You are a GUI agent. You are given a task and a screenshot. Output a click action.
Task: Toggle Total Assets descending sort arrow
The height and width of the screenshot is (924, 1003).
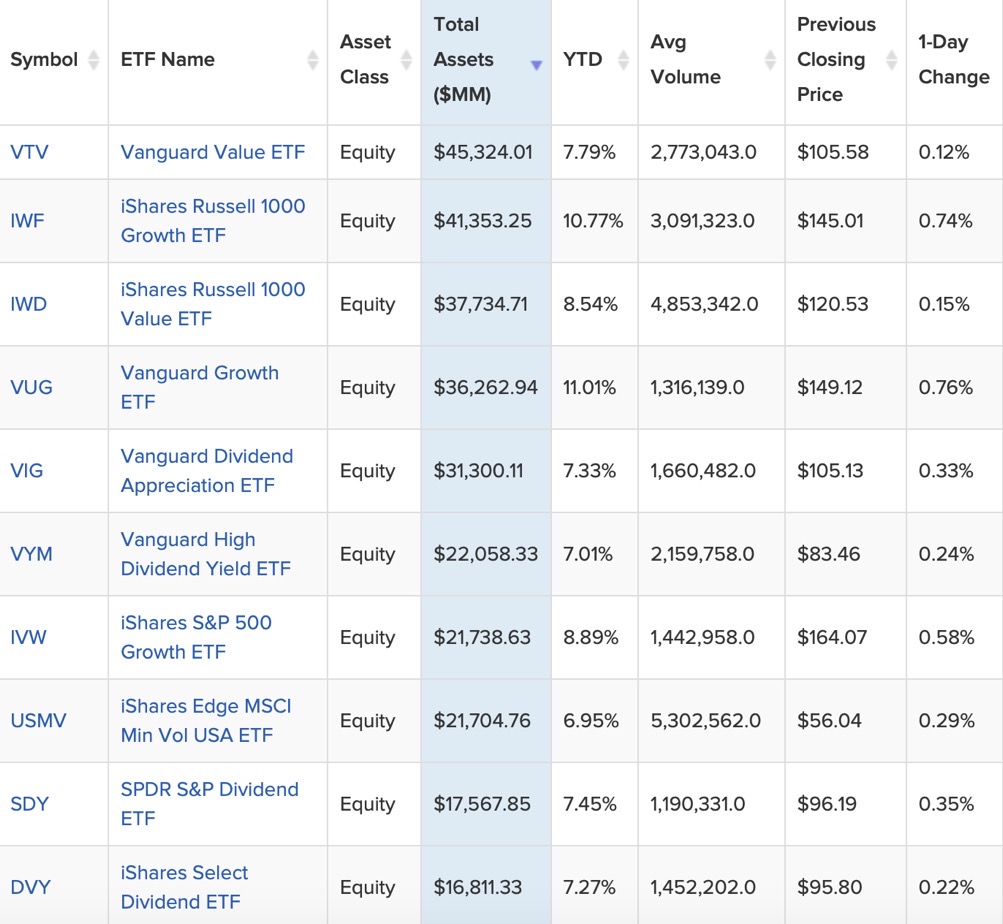tap(537, 65)
